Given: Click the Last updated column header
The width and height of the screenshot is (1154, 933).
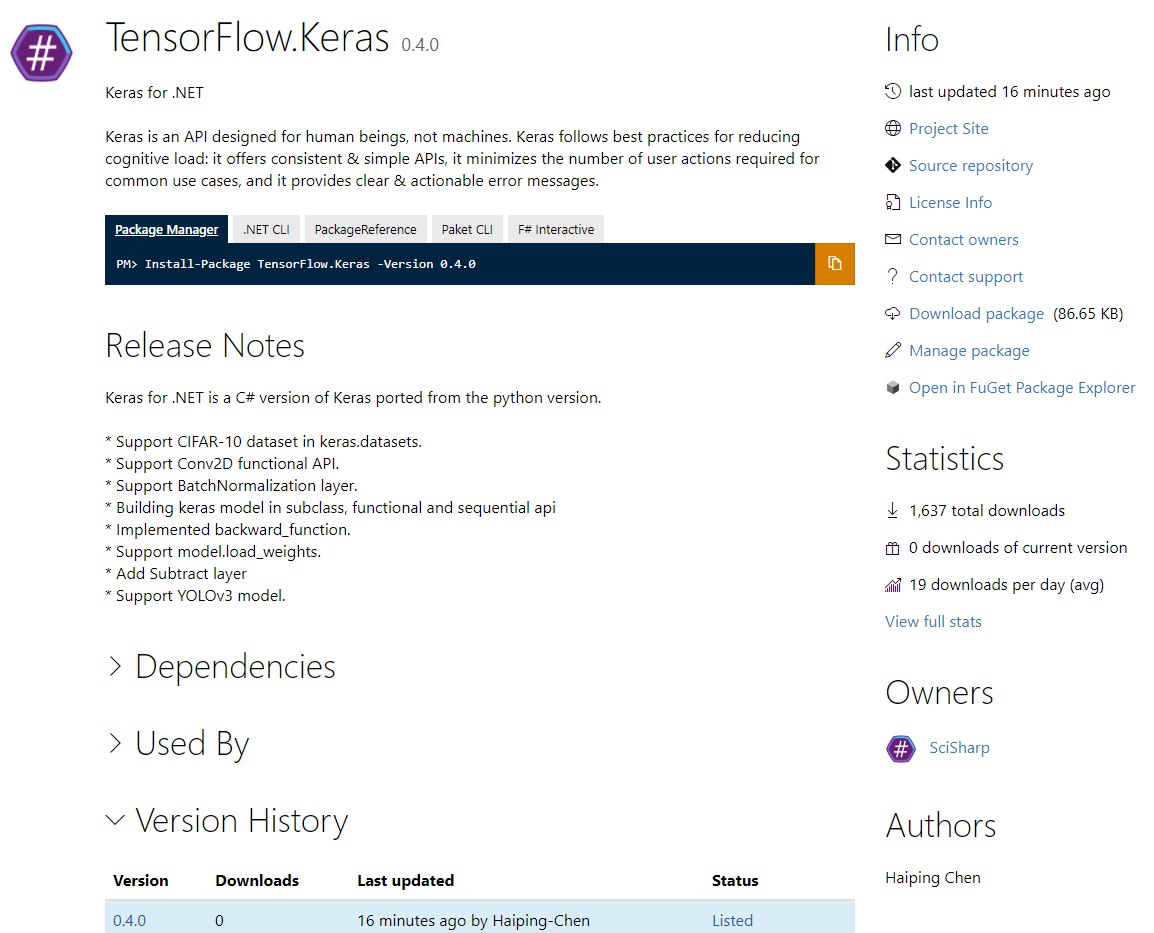Looking at the screenshot, I should 406,881.
